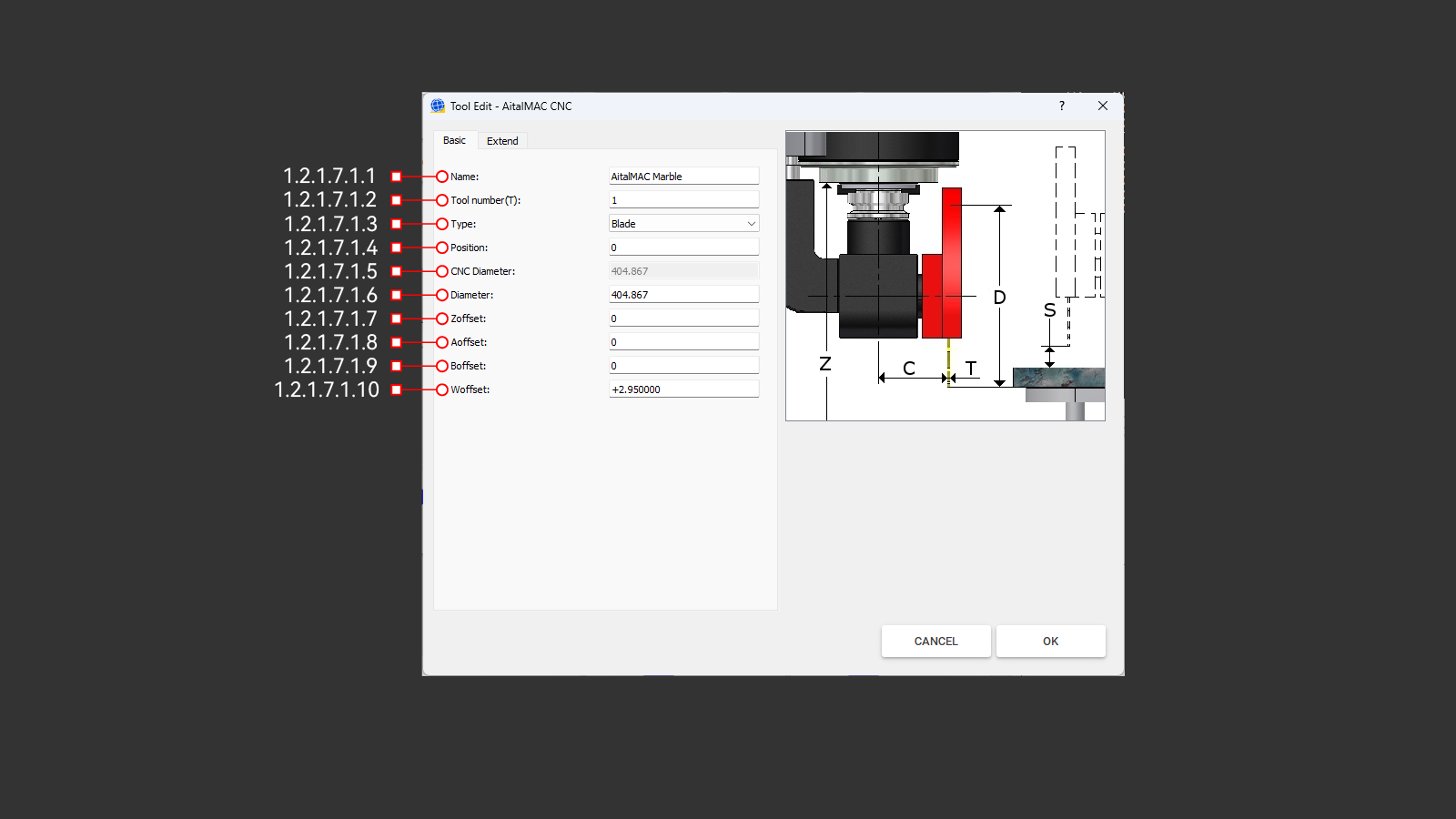Click the Name input field

[683, 177]
